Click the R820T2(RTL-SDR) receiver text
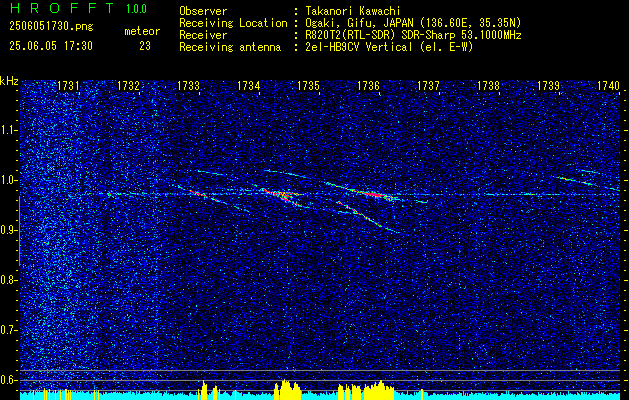The width and height of the screenshot is (629, 400). click(x=414, y=35)
